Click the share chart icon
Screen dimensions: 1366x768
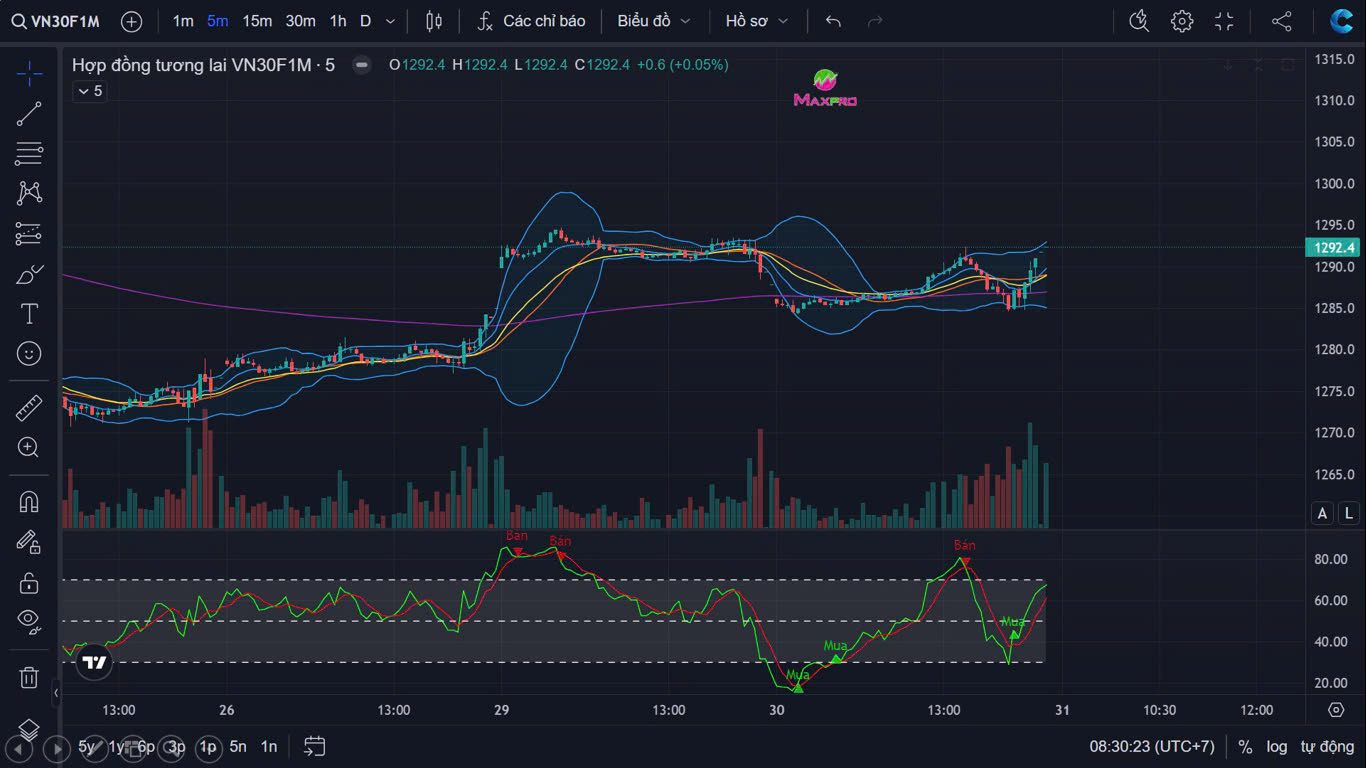tap(1281, 21)
